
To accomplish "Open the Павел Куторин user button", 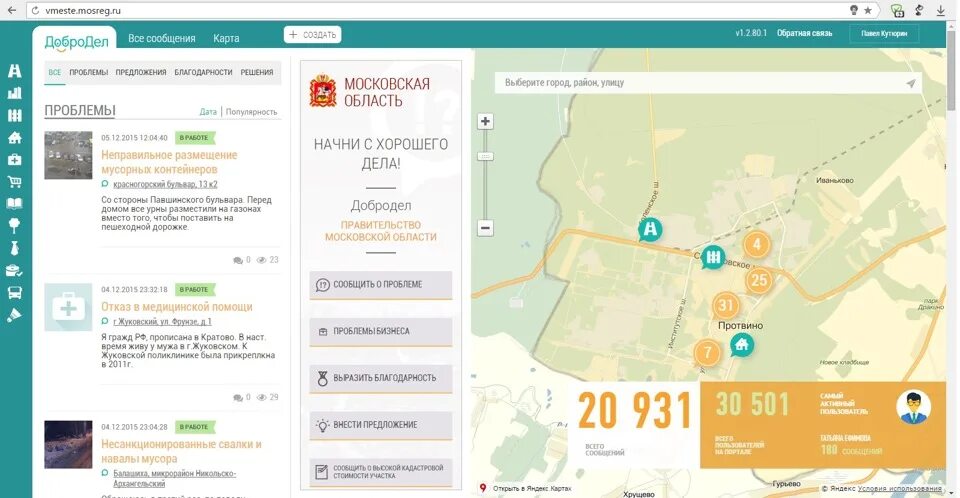I will click(884, 34).
